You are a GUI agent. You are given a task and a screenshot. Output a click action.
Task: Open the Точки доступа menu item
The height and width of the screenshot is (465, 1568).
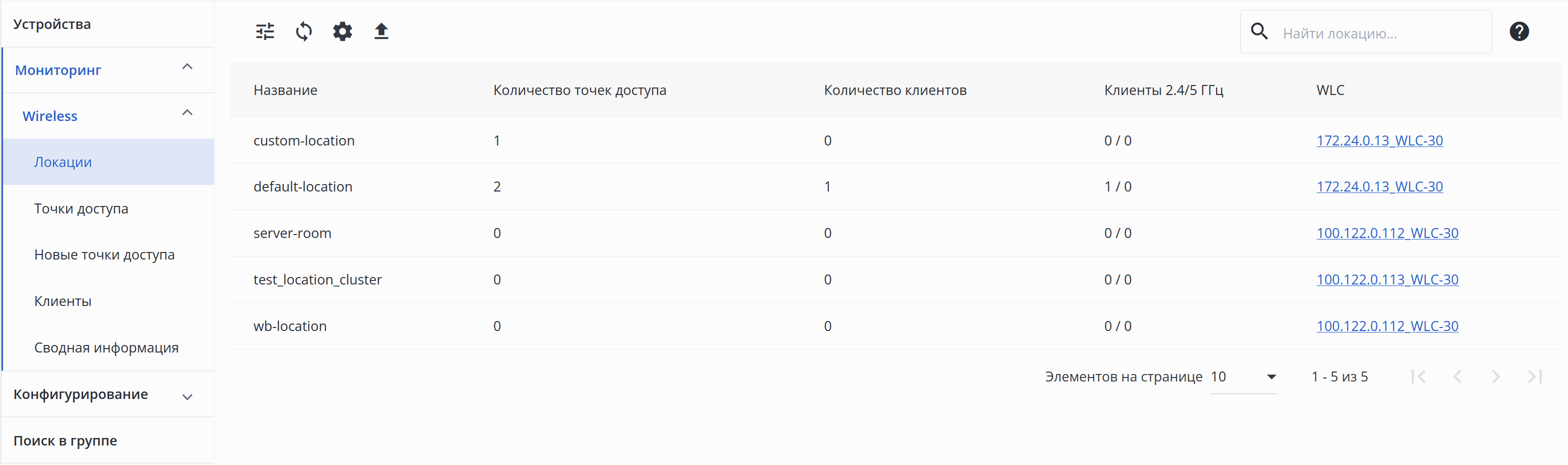(x=81, y=208)
